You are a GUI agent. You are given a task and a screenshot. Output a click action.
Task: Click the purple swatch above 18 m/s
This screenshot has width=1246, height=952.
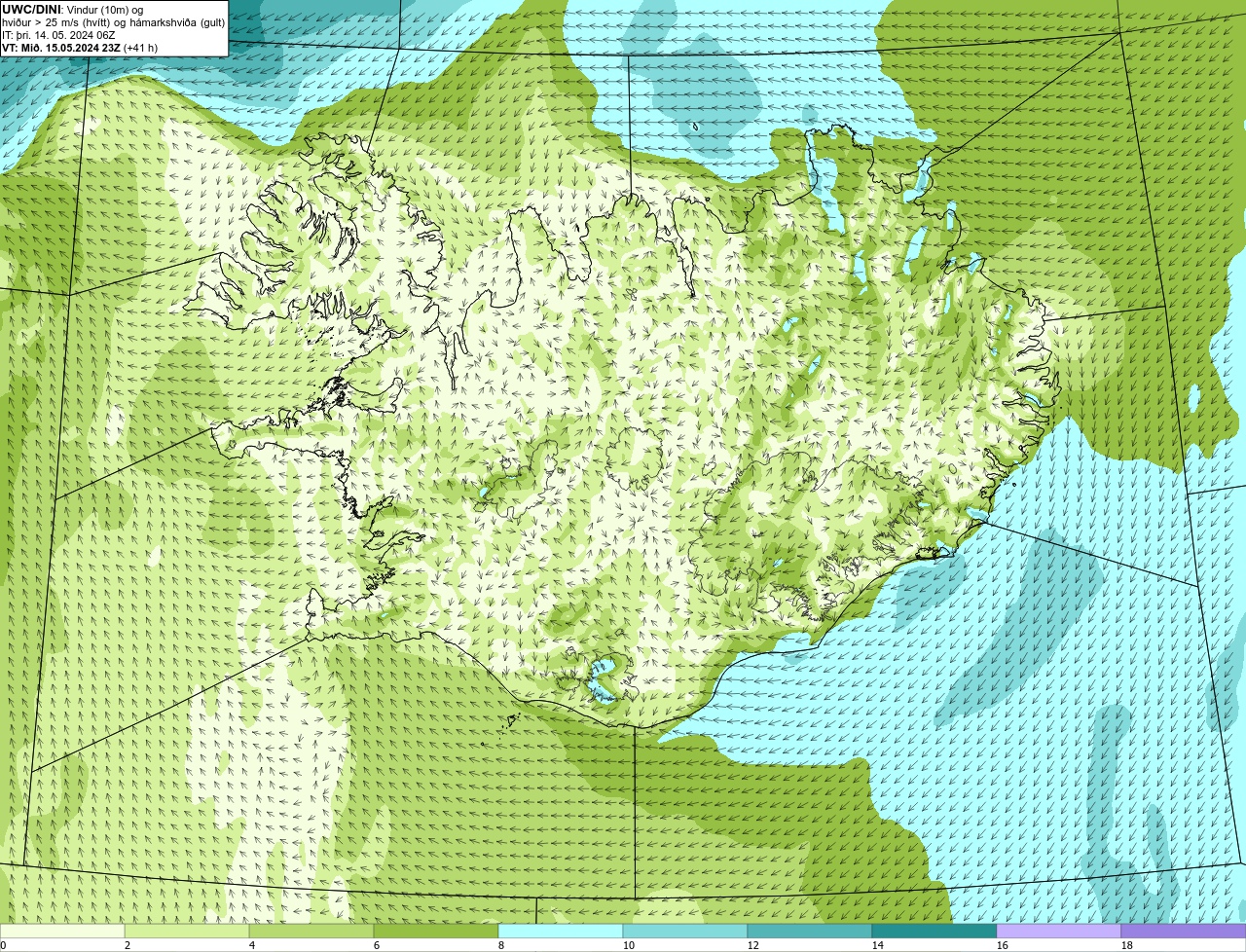pyautogui.click(x=1184, y=931)
